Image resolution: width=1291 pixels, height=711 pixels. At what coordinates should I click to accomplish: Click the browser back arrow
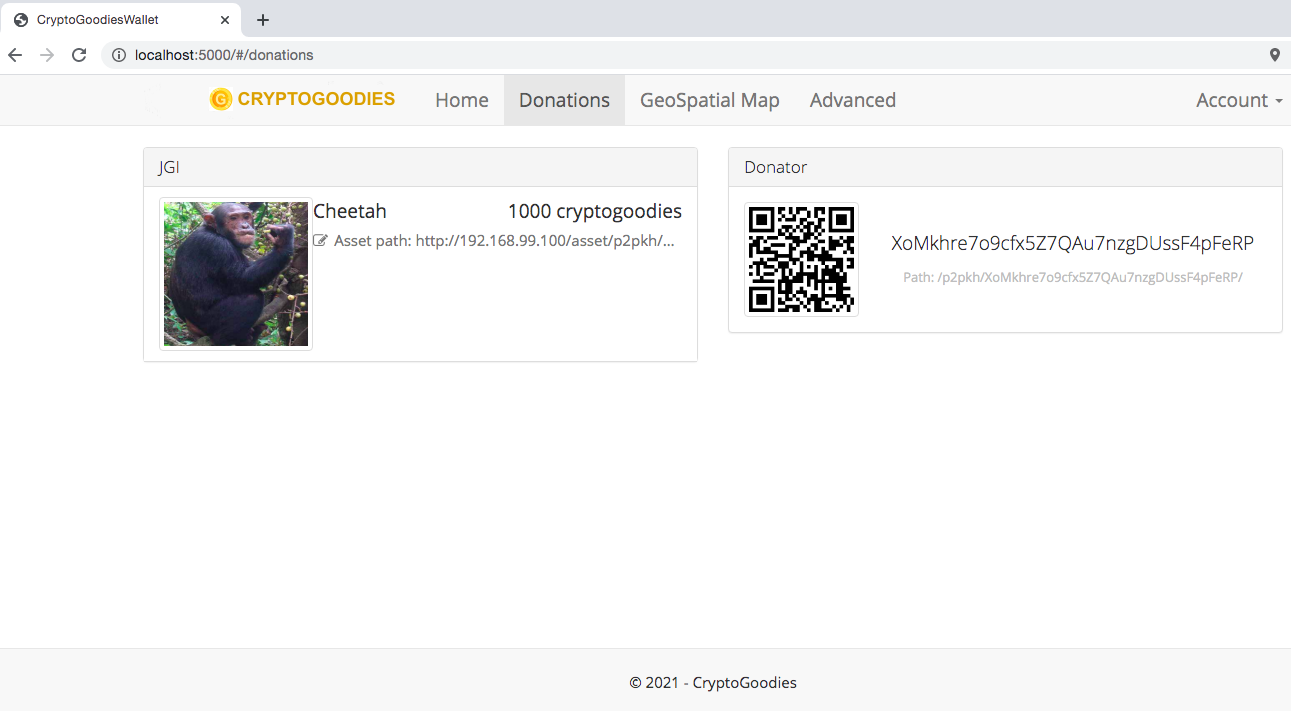pyautogui.click(x=15, y=55)
